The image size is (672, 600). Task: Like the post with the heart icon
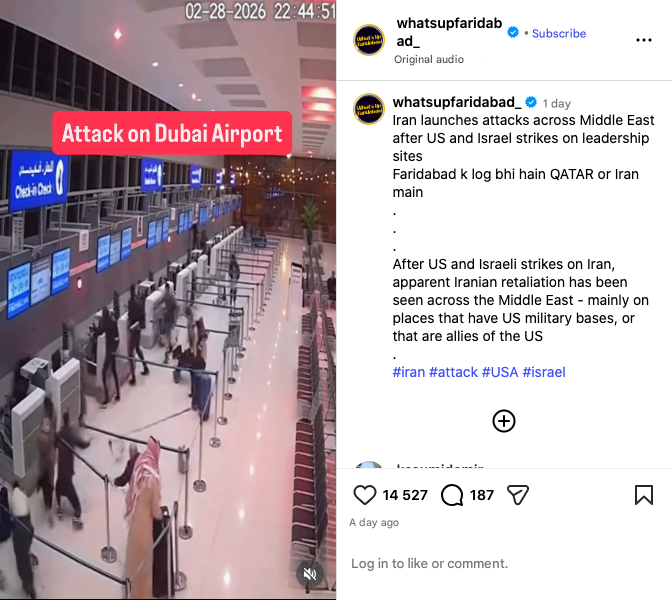[365, 495]
